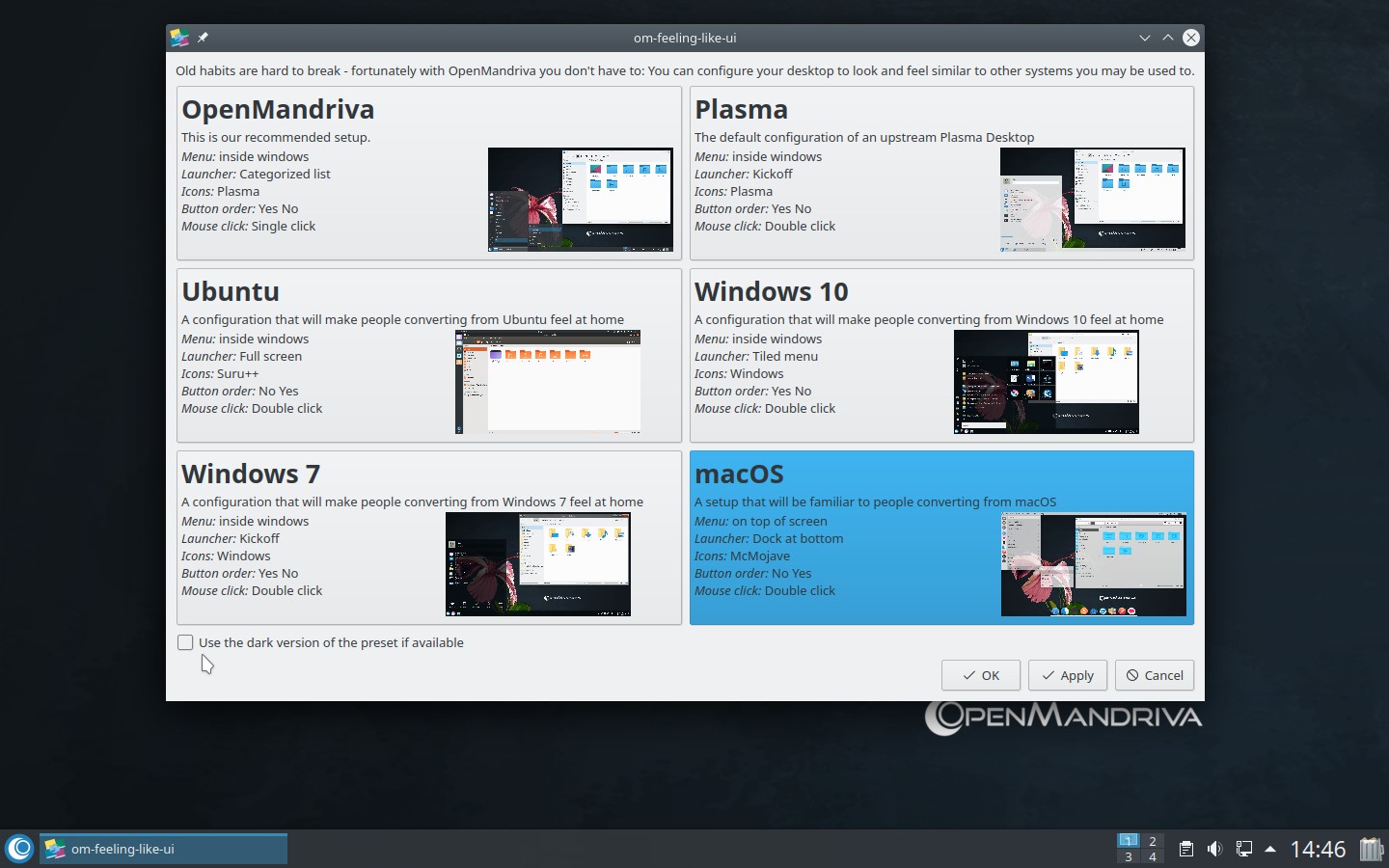
Task: Open the network tray icon
Action: [x=1243, y=849]
